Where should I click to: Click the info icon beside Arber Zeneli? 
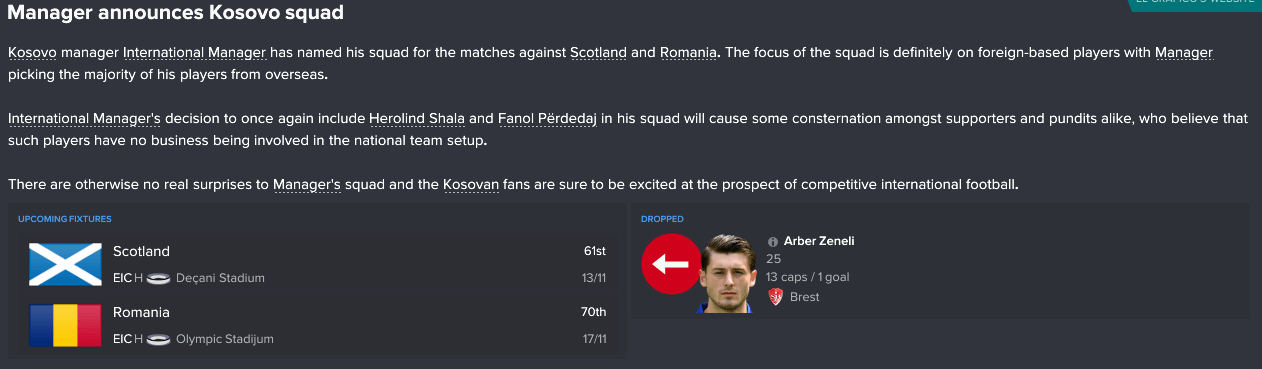click(772, 242)
